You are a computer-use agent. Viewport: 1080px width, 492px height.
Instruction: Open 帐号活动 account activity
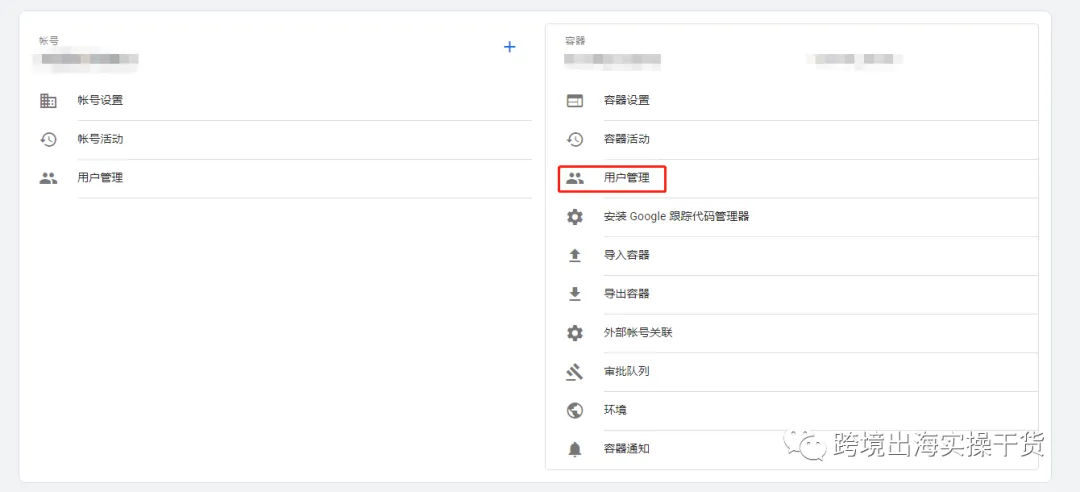coord(101,139)
